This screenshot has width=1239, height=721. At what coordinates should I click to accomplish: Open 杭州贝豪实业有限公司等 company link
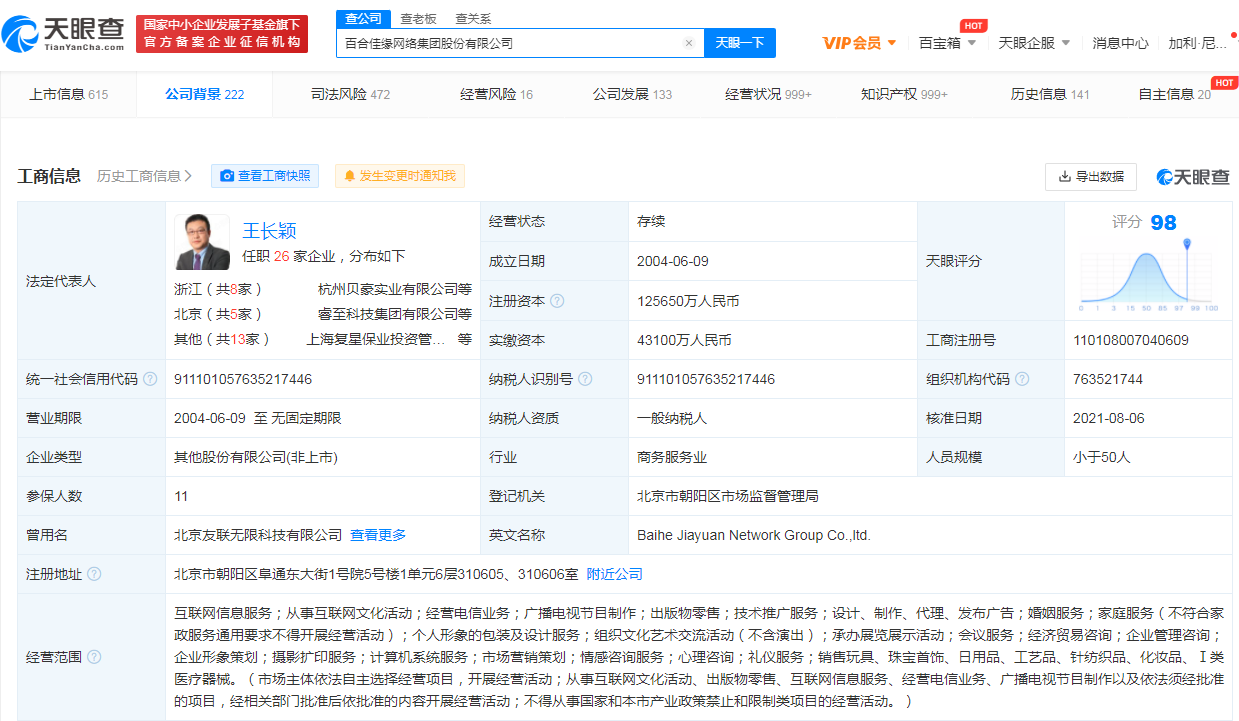[395, 289]
